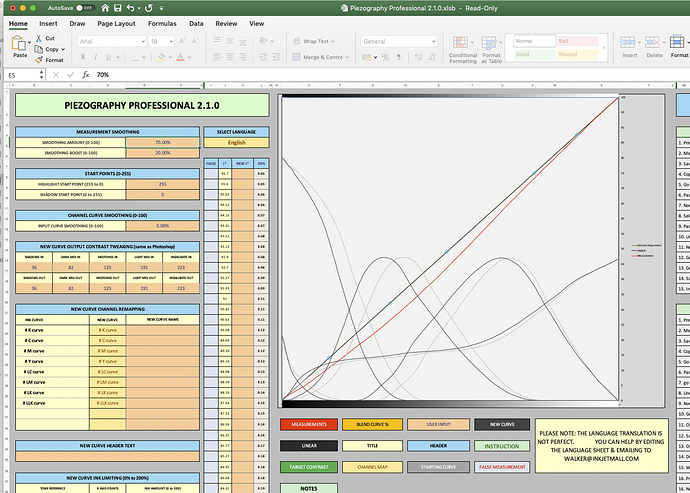The width and height of the screenshot is (690, 493).
Task: Click the Insert cells button
Action: click(x=630, y=47)
